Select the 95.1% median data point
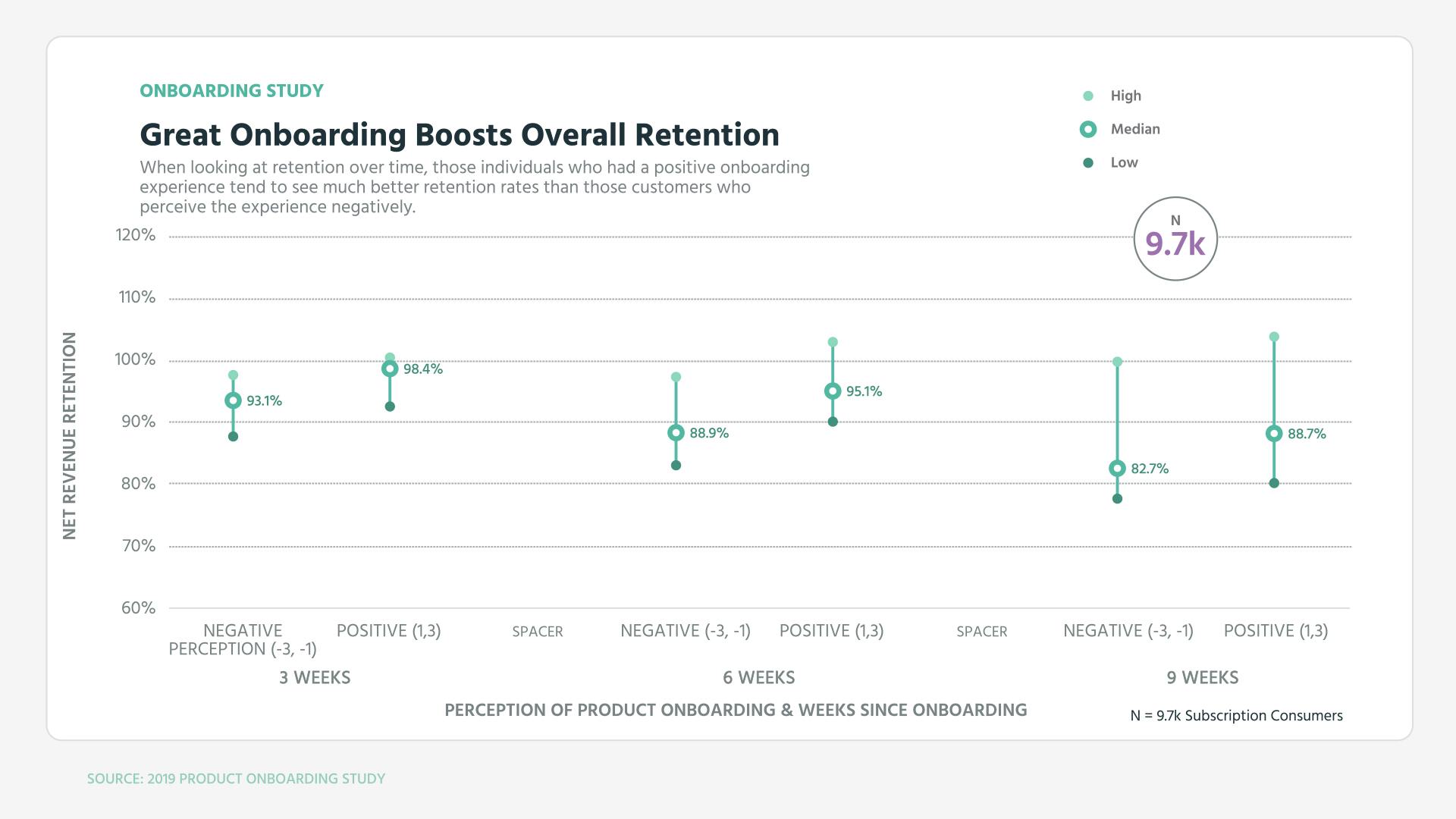 coord(833,391)
